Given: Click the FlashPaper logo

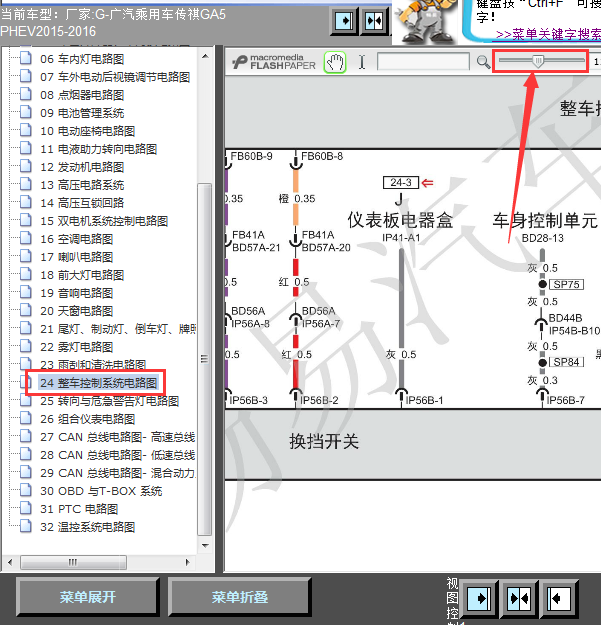Looking at the screenshot, I should click(x=274, y=62).
